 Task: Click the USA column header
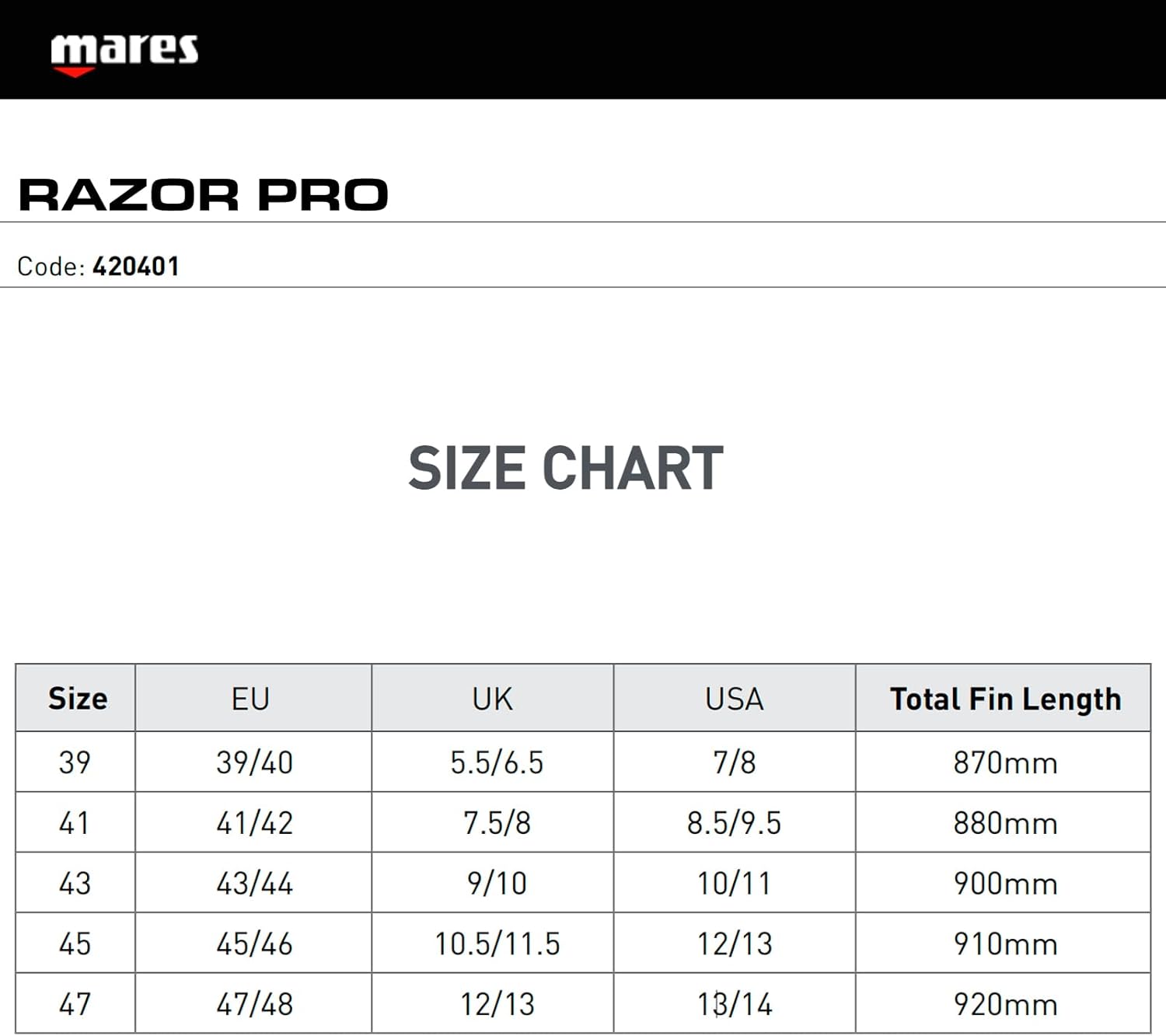point(734,699)
